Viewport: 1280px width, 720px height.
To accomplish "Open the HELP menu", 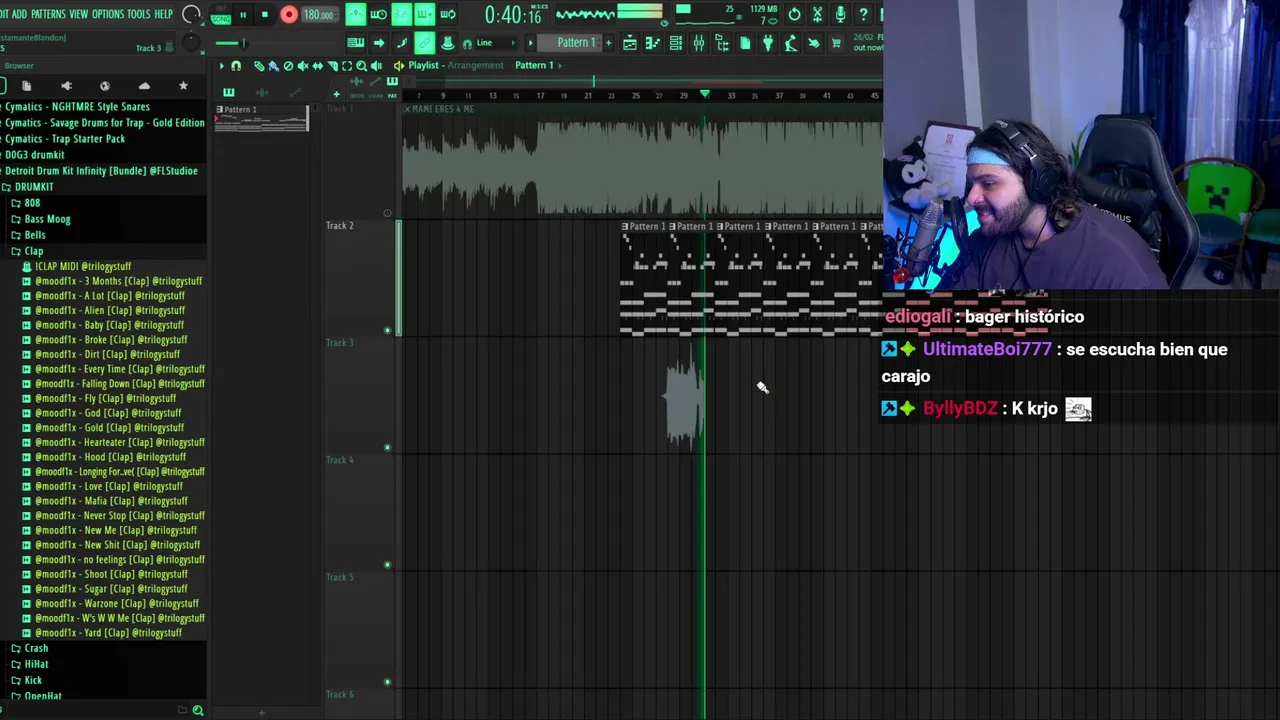I will tap(163, 14).
